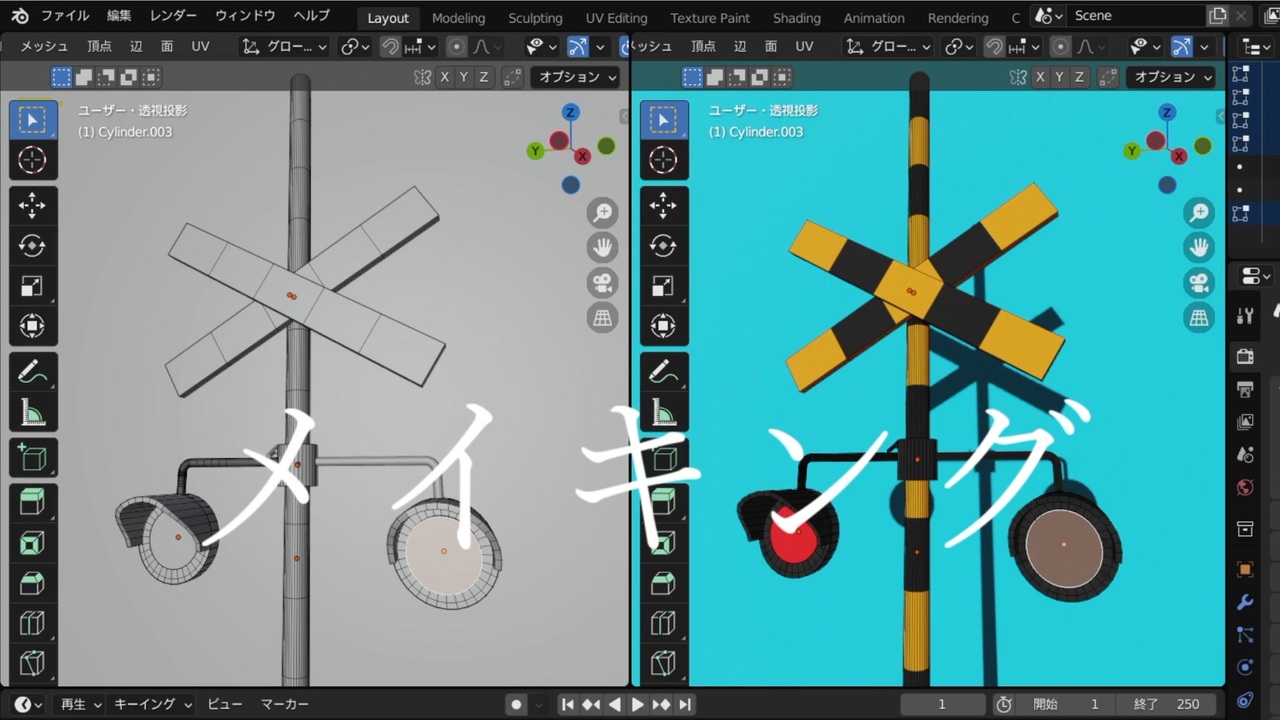Jump to the first frame in timeline

point(567,704)
